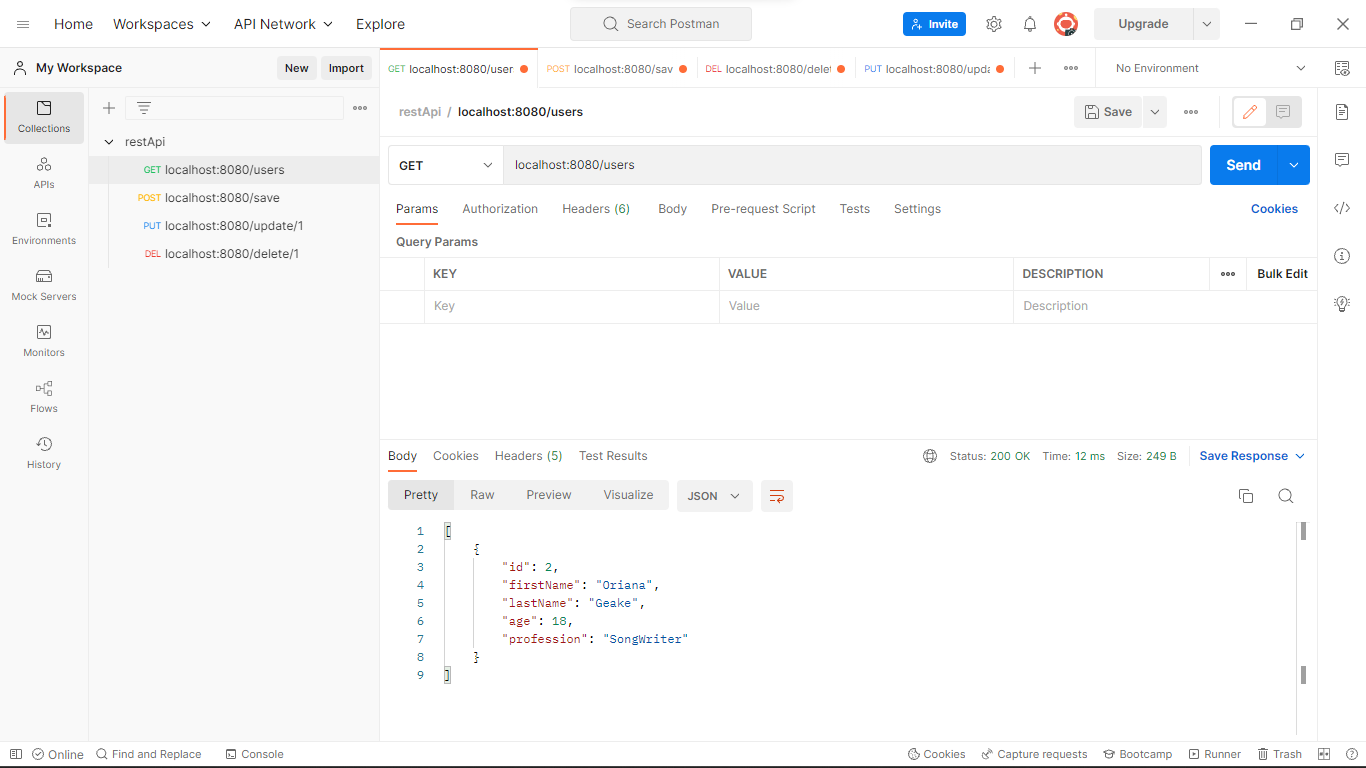Open the hamburger menu icon

tap(23, 24)
